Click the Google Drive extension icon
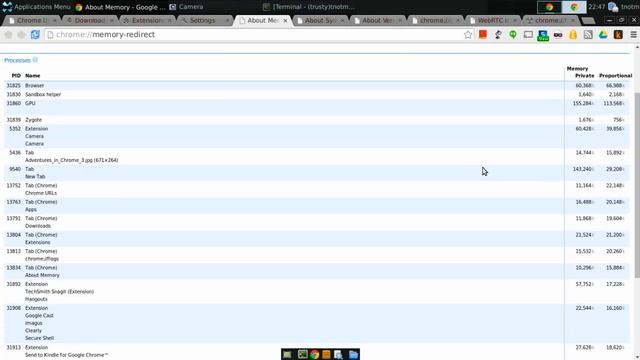 603,35
